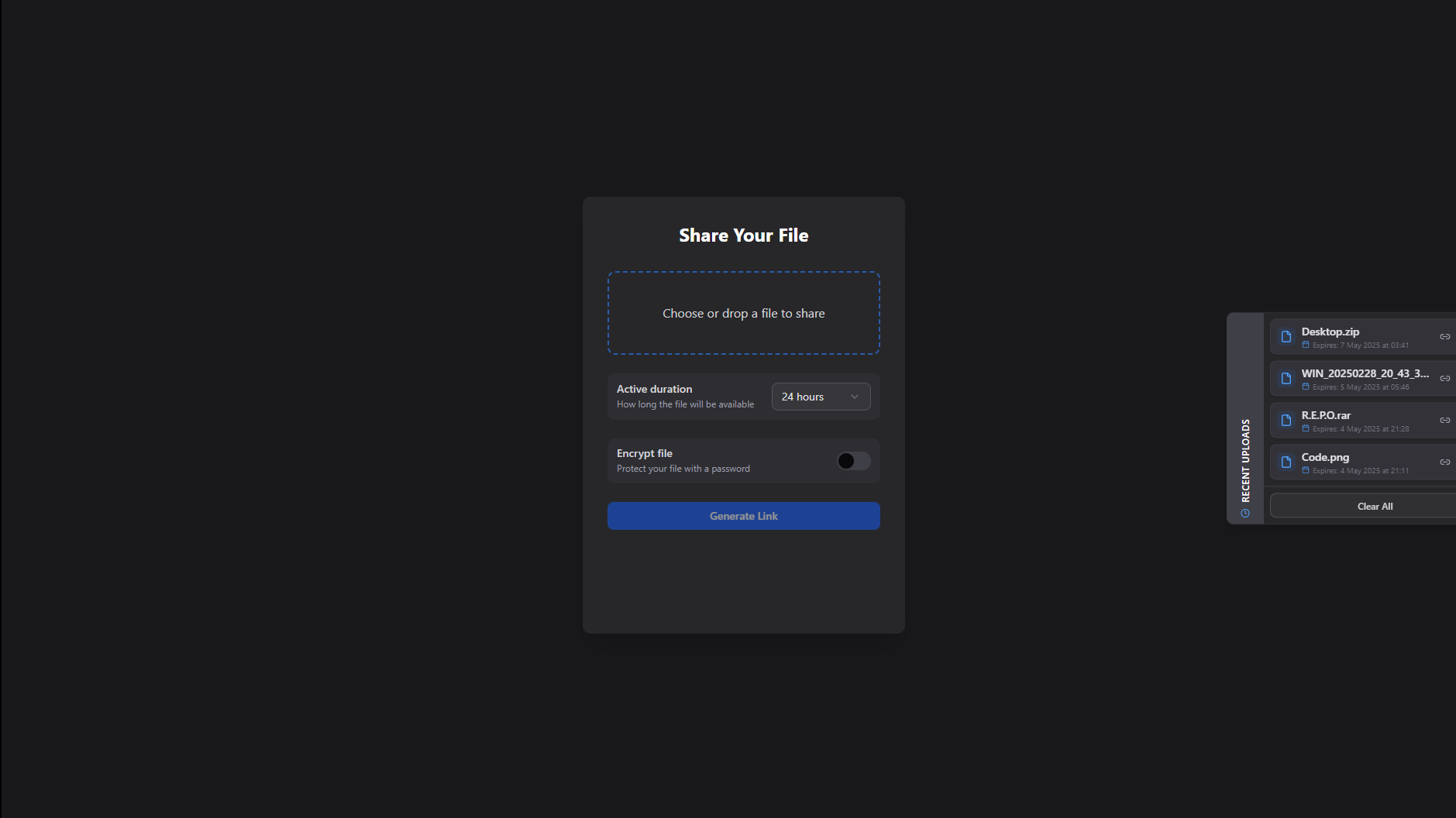Click the clock icon below Recent Uploads
Image resolution: width=1456 pixels, height=818 pixels.
pyautogui.click(x=1245, y=514)
